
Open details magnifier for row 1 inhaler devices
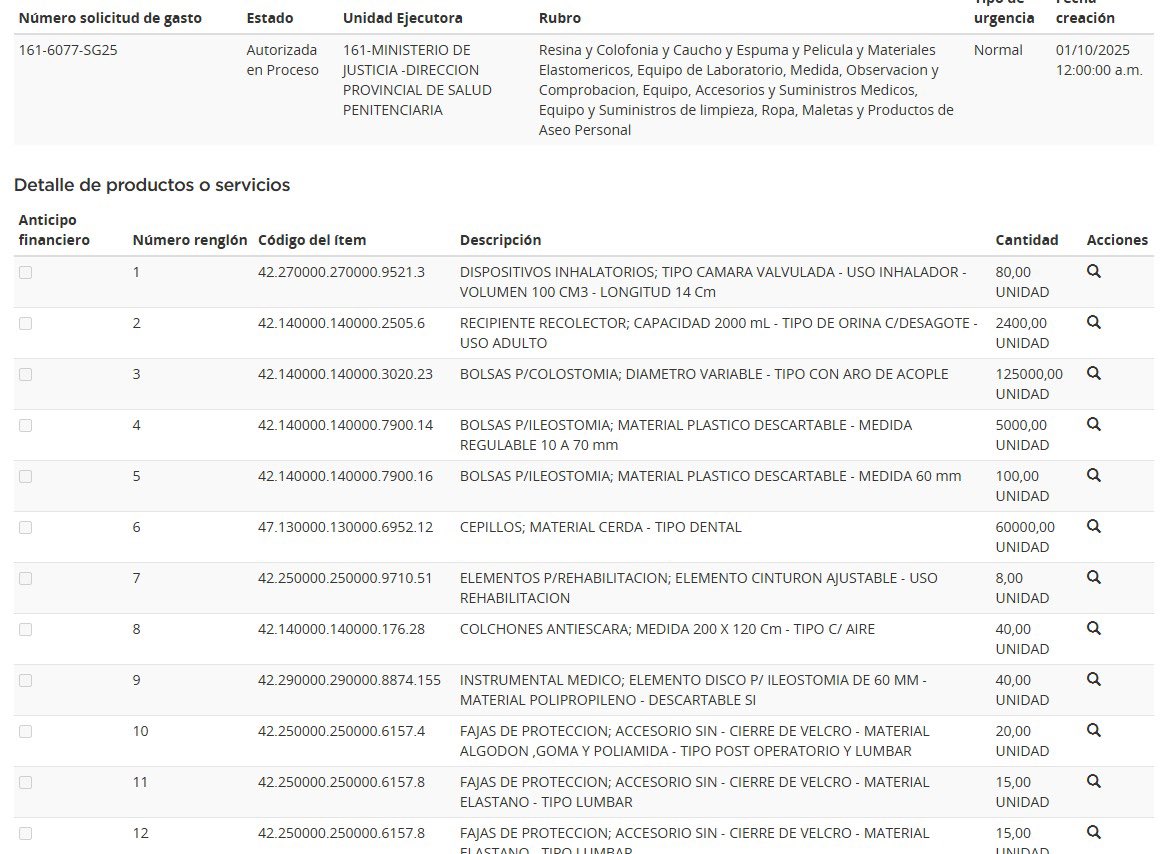pyautogui.click(x=1093, y=271)
